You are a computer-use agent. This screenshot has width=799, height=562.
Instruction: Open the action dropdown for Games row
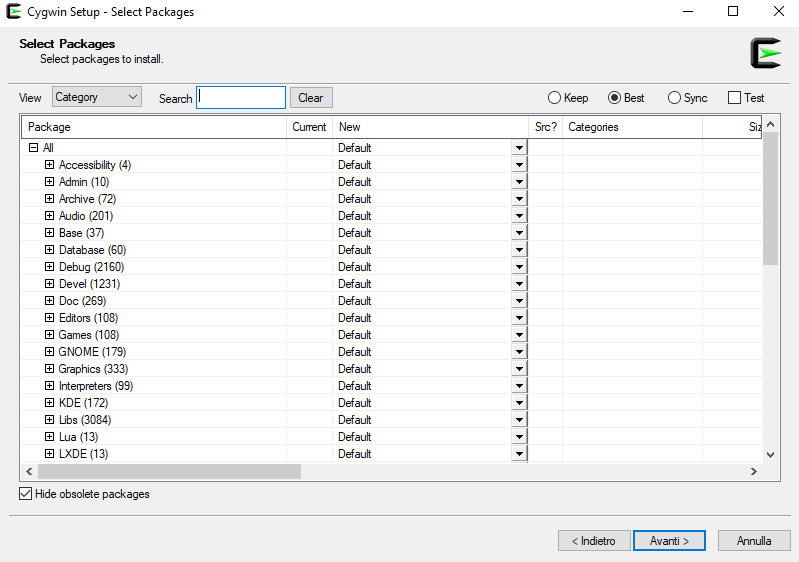click(x=519, y=335)
